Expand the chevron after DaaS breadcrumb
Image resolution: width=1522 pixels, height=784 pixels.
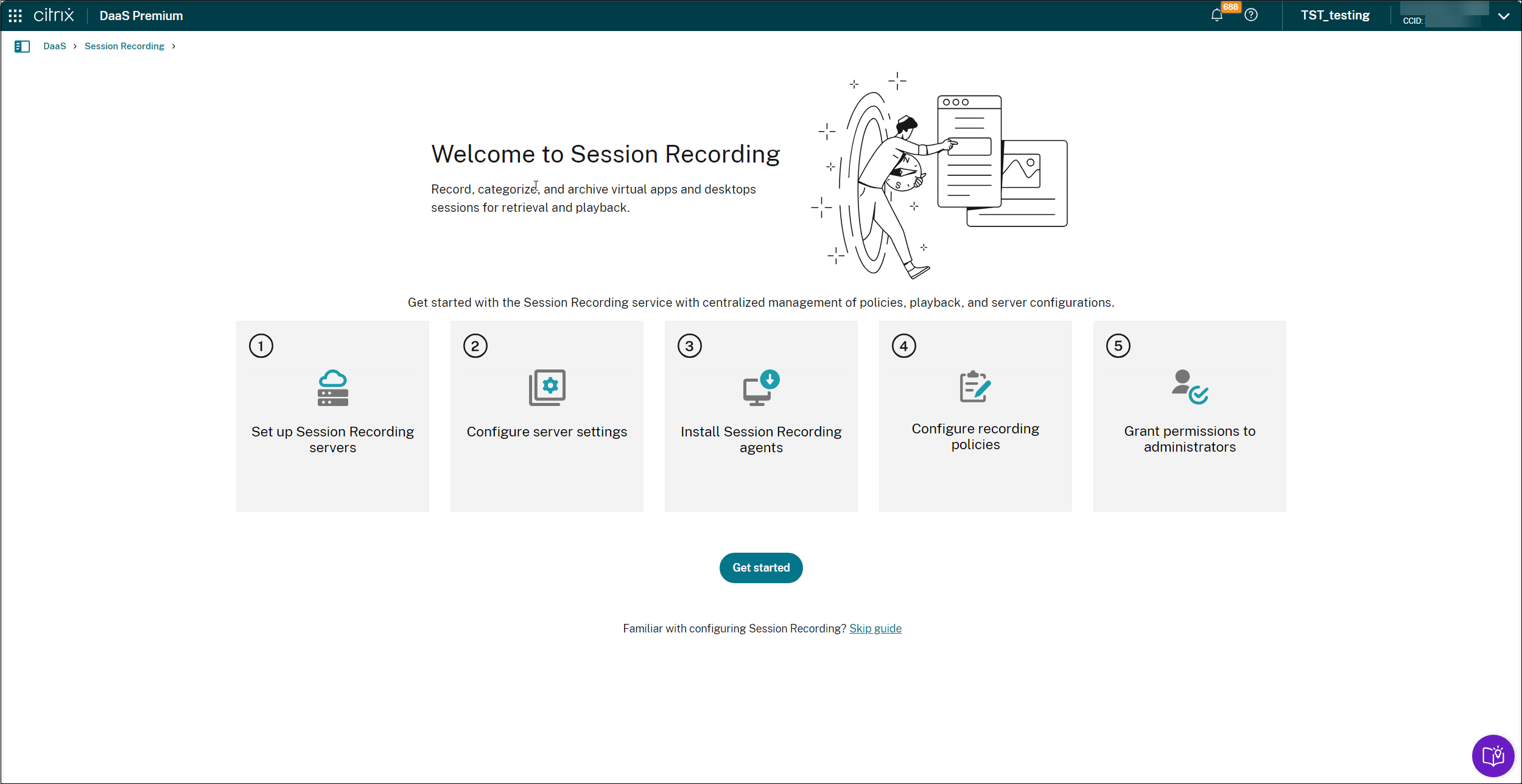[74, 46]
